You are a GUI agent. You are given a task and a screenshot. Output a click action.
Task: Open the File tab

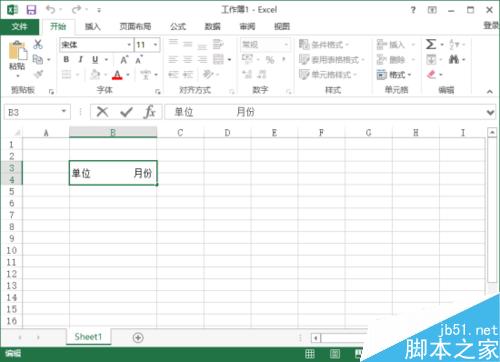point(19,27)
